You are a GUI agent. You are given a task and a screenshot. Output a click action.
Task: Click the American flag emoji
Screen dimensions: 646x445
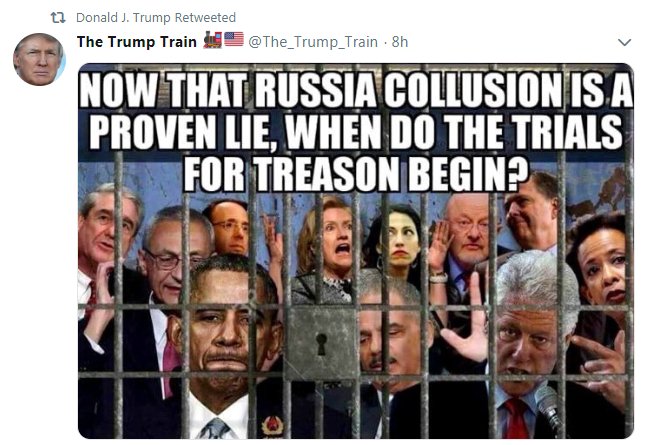(234, 40)
